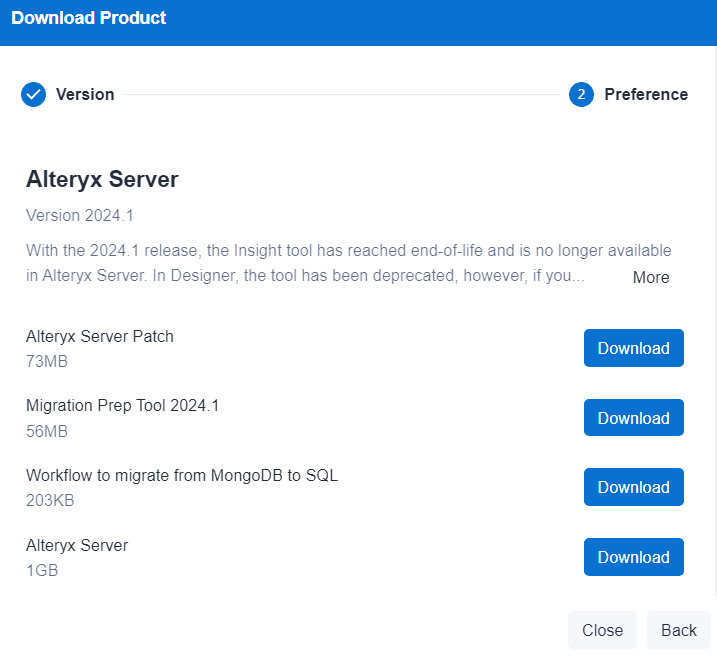Click the Alteryx Server product heading
Image resolution: width=717 pixels, height=659 pixels.
pyautogui.click(x=102, y=180)
